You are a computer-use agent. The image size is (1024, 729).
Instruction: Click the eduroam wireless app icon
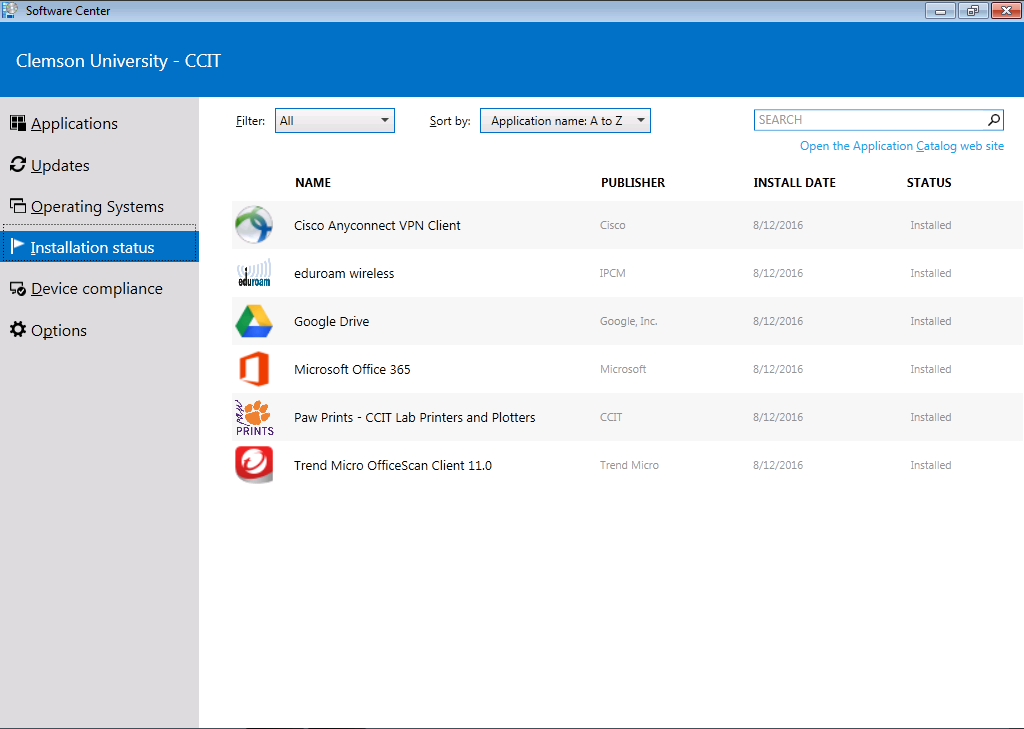(x=254, y=273)
